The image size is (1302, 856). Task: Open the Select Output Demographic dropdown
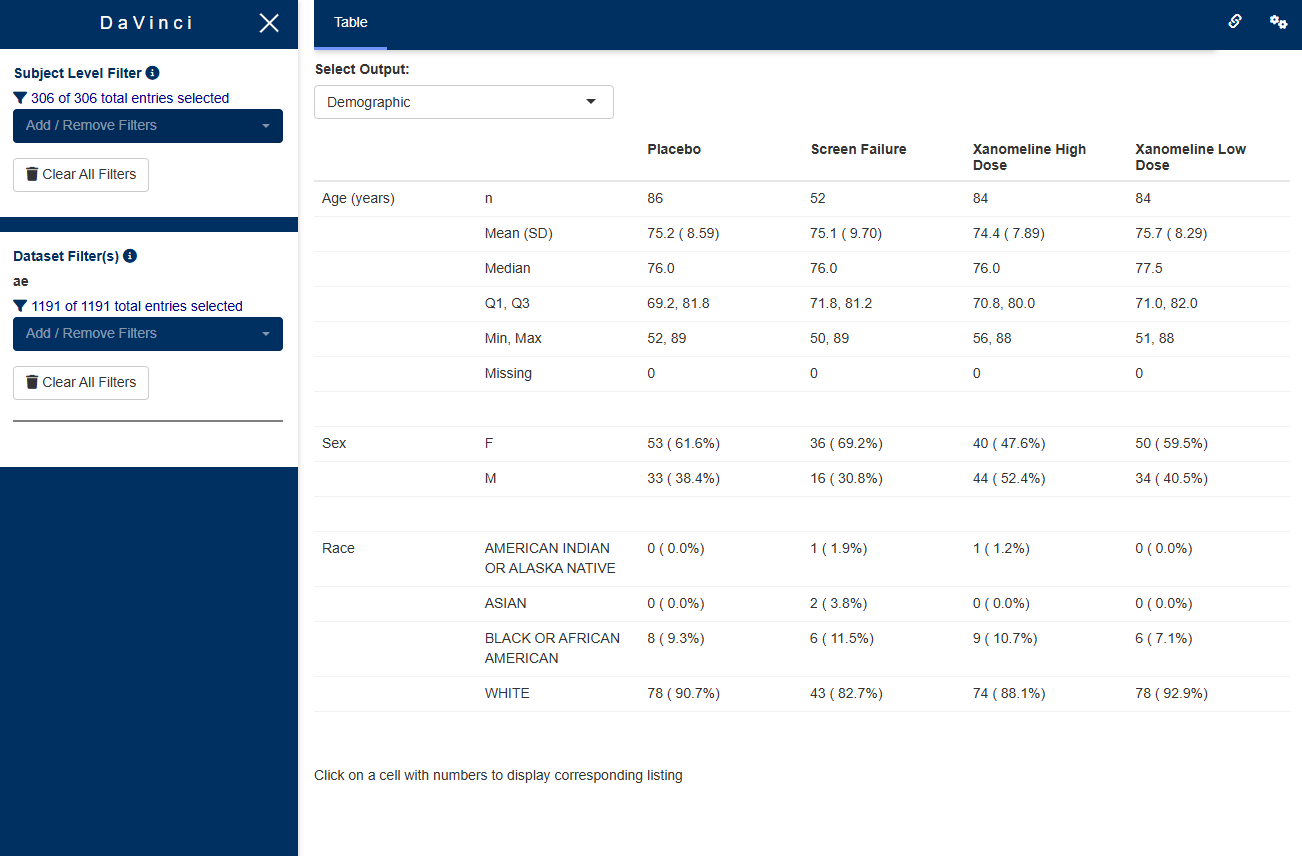point(463,102)
